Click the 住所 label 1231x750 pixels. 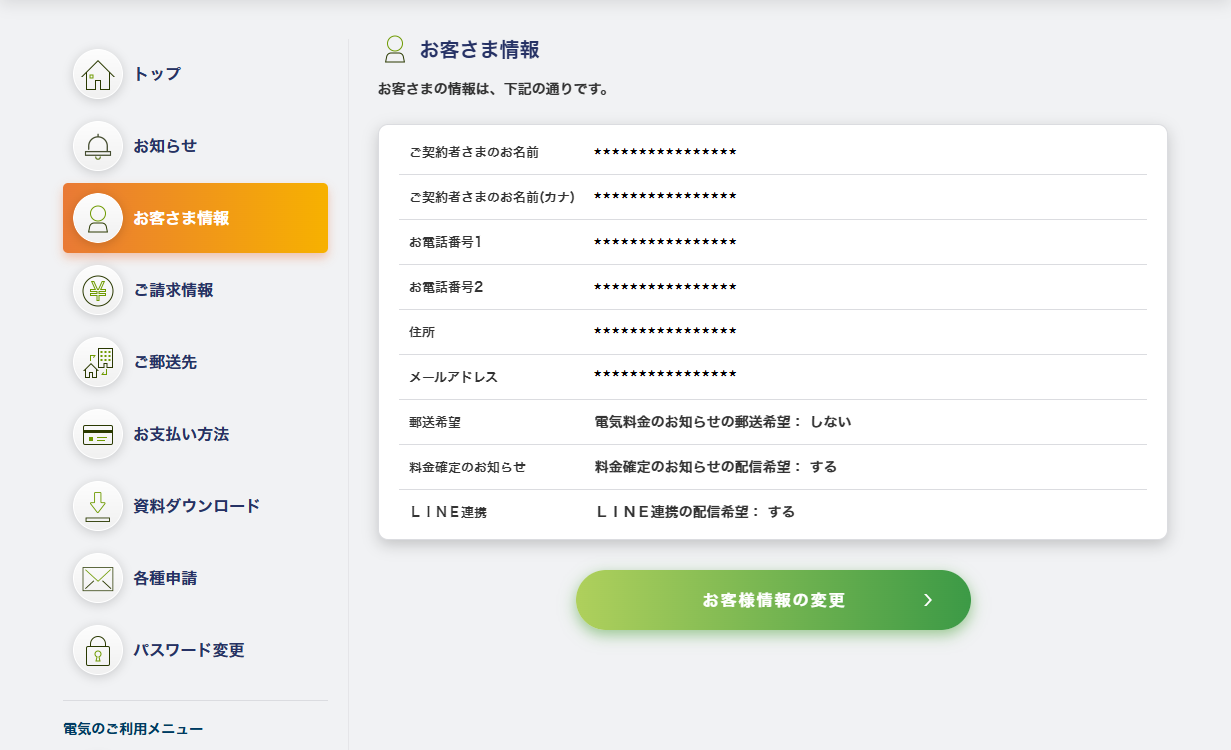422,332
